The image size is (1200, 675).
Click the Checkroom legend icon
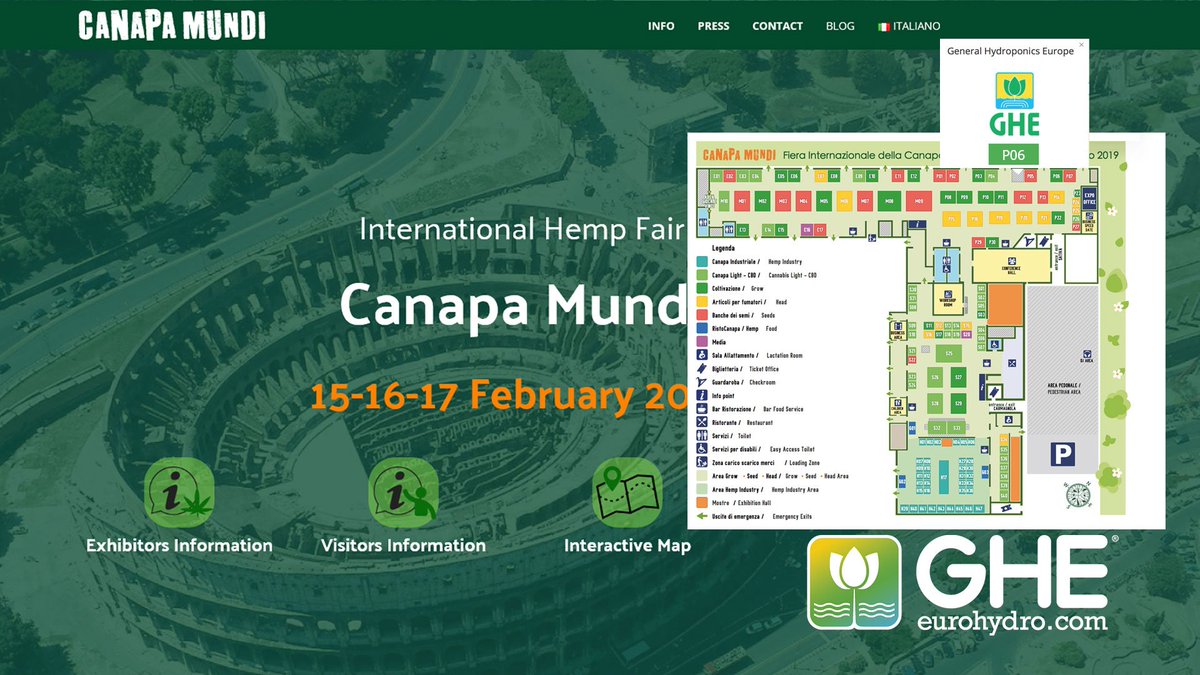pos(702,382)
